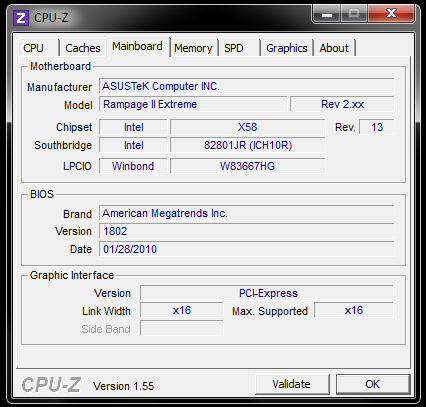Click the Validate button

[292, 384]
